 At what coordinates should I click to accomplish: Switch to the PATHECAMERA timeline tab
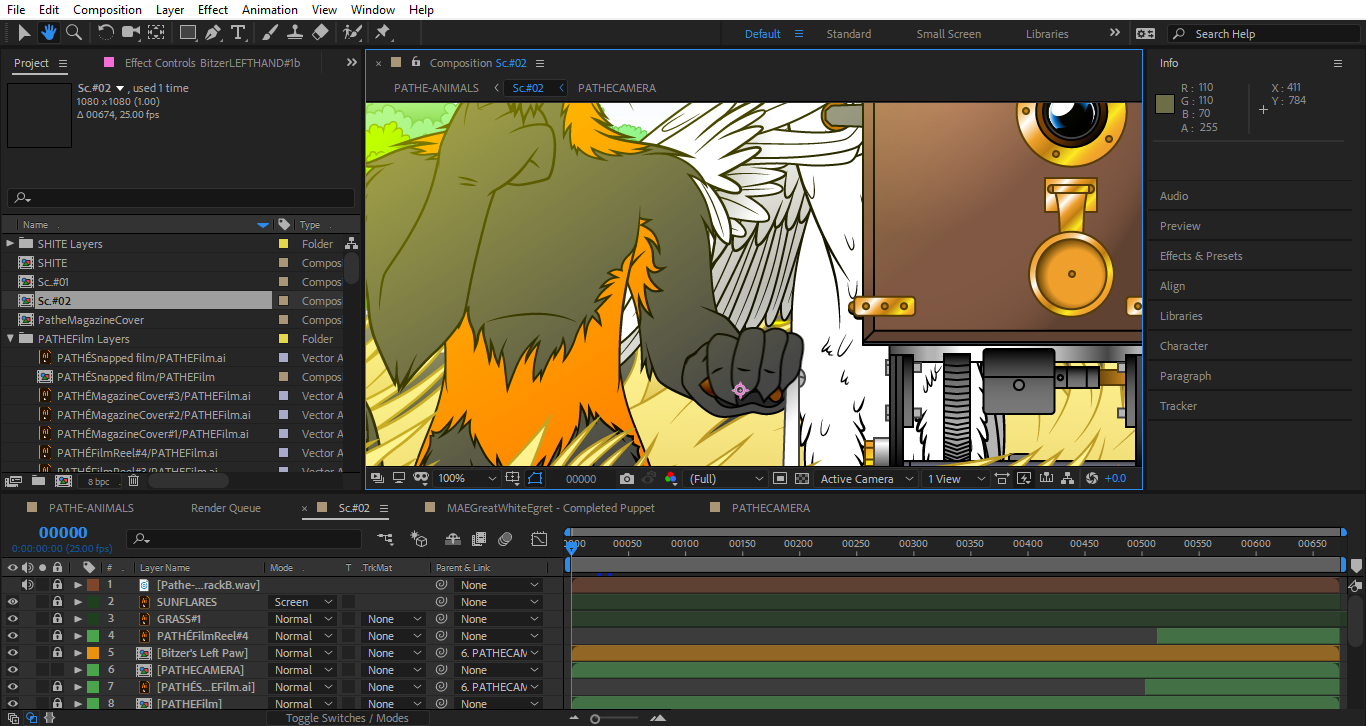[x=770, y=508]
